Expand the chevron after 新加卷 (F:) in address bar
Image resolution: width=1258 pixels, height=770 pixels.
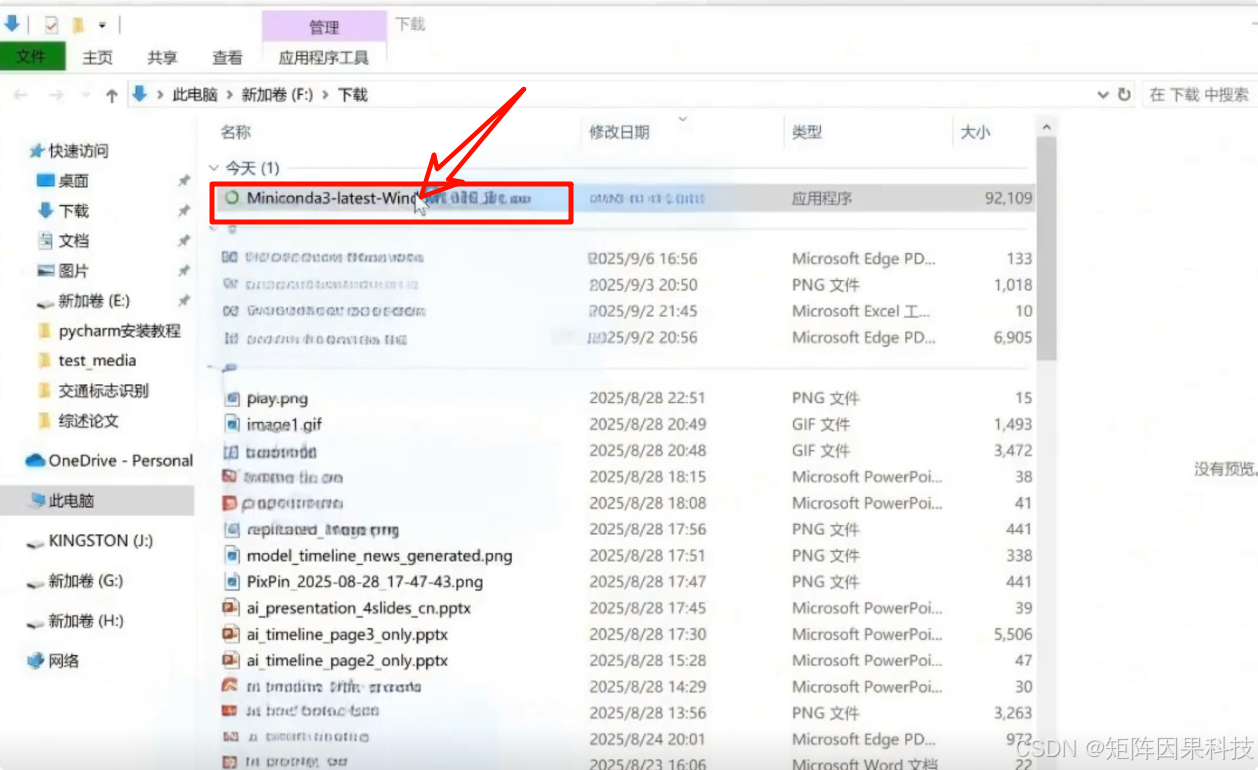point(325,95)
